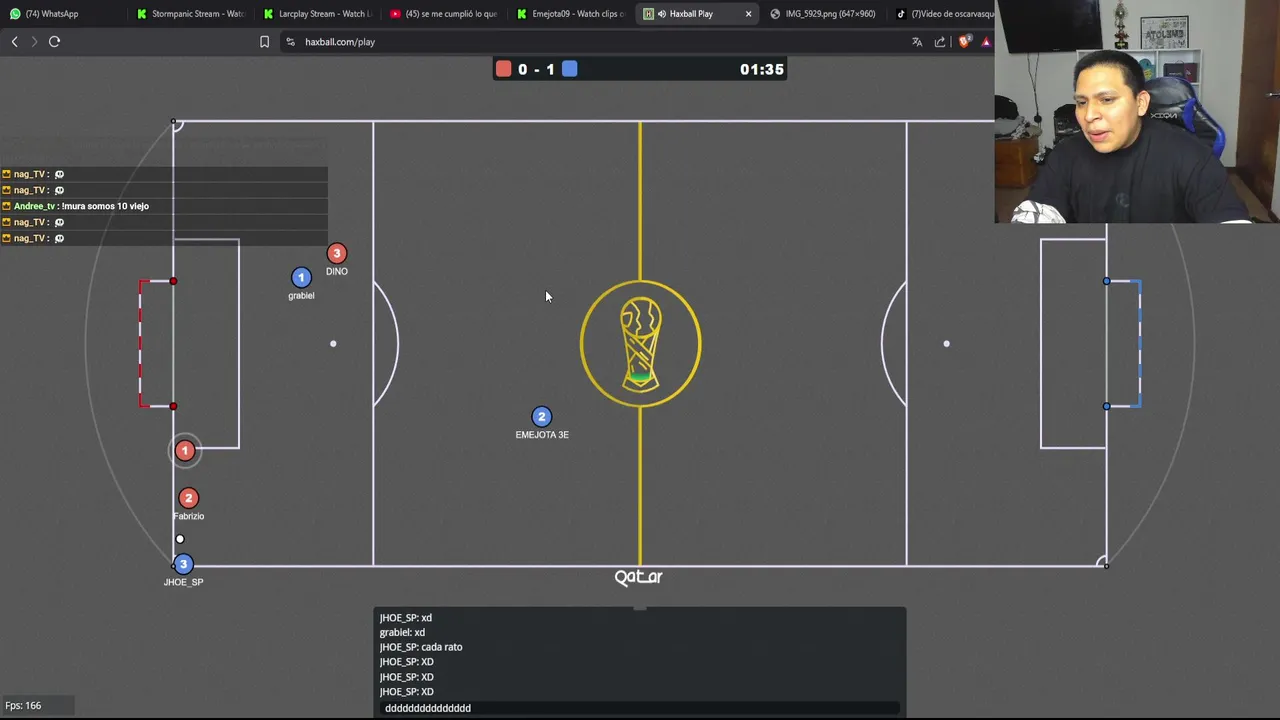Open Brave Rewards triangle icon
1280x720 pixels.
click(x=986, y=42)
